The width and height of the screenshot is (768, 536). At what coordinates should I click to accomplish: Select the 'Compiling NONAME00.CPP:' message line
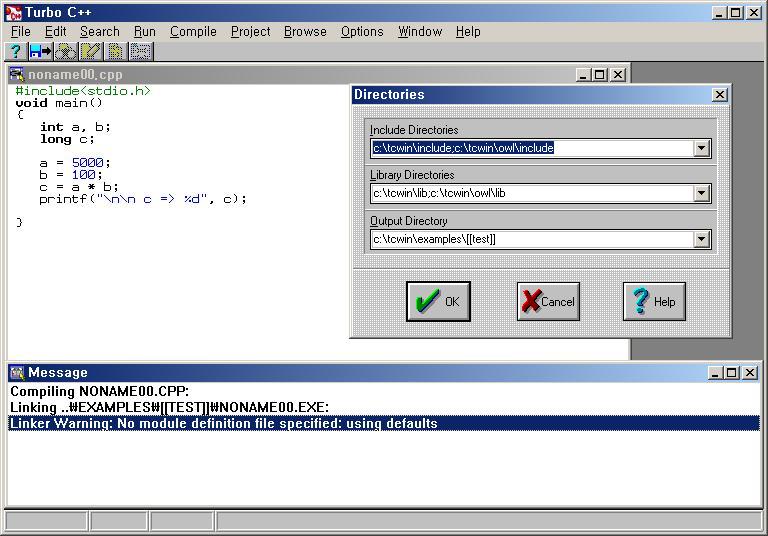tap(99, 391)
